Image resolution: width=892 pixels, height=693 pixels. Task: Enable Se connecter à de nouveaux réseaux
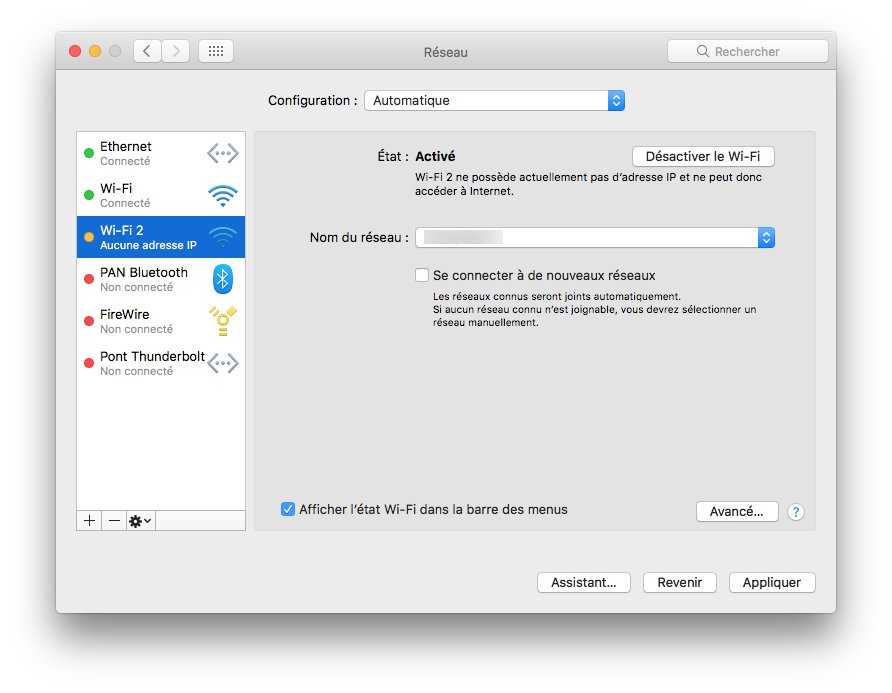pyautogui.click(x=422, y=275)
